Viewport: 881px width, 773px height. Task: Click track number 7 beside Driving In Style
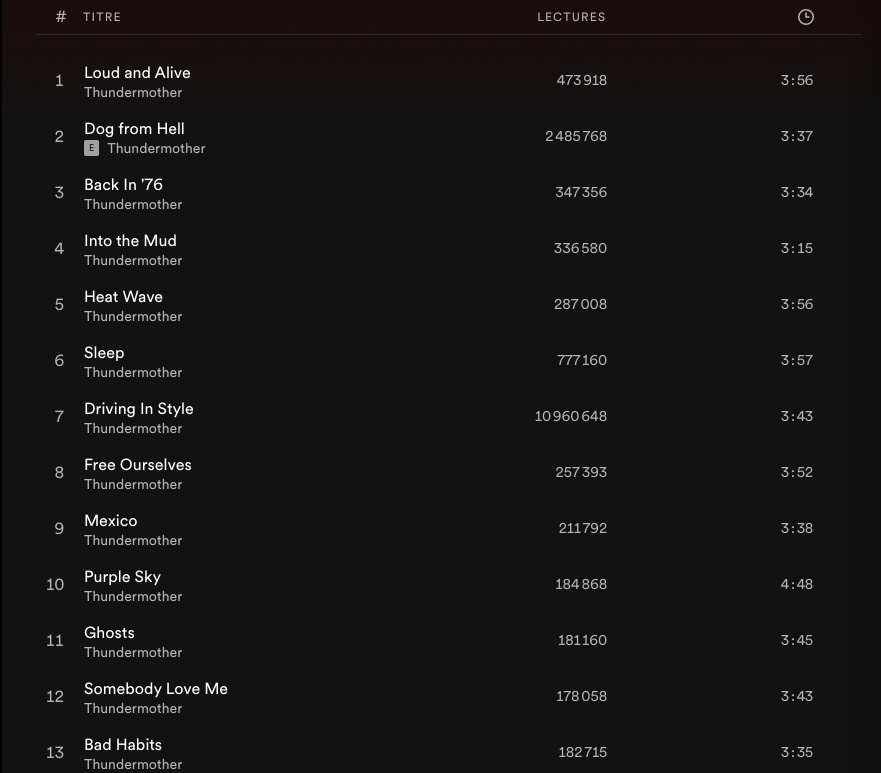tap(59, 416)
